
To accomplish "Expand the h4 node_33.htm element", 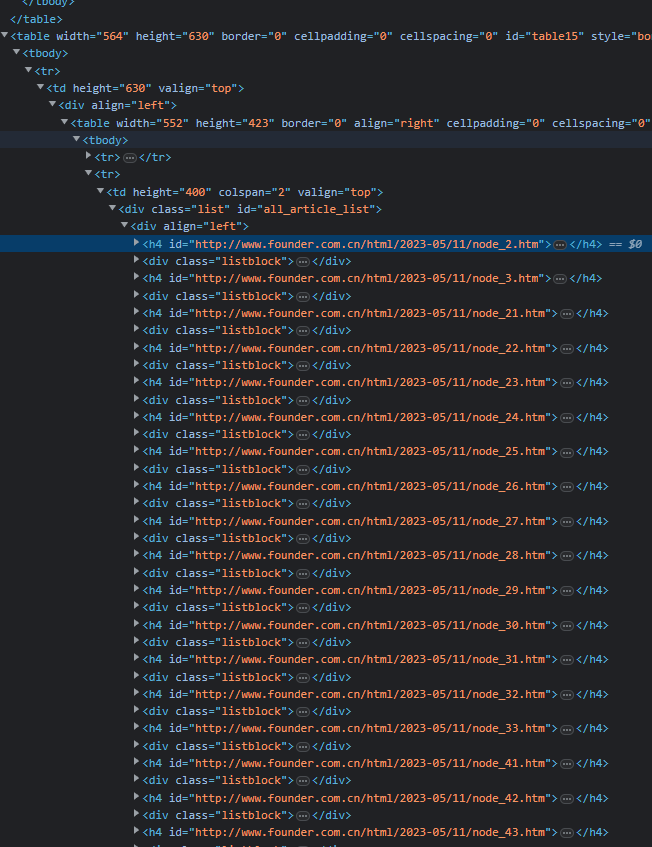I will (x=137, y=728).
